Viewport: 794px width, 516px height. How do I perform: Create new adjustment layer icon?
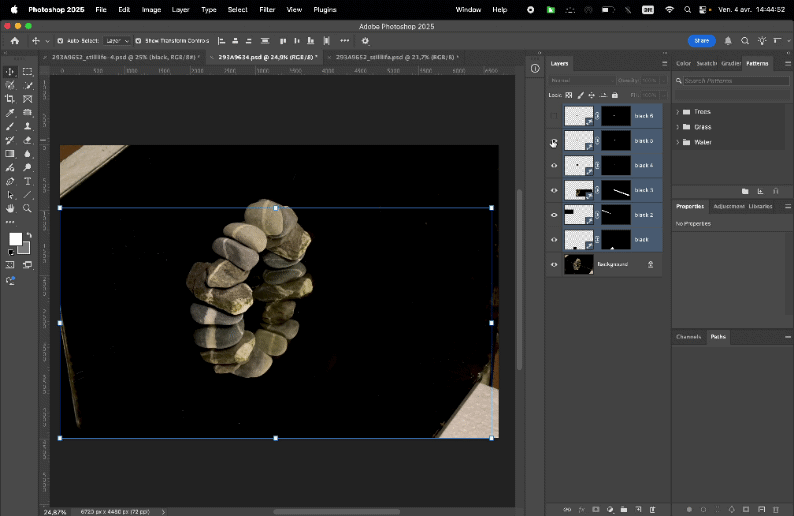pyautogui.click(x=610, y=509)
